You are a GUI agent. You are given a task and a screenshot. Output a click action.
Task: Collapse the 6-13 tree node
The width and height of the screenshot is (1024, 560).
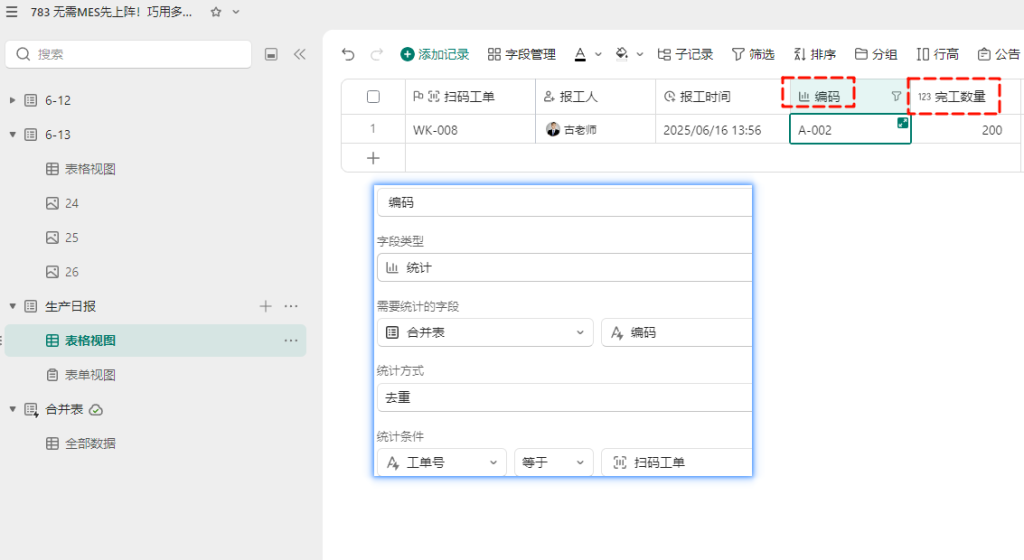(12, 134)
